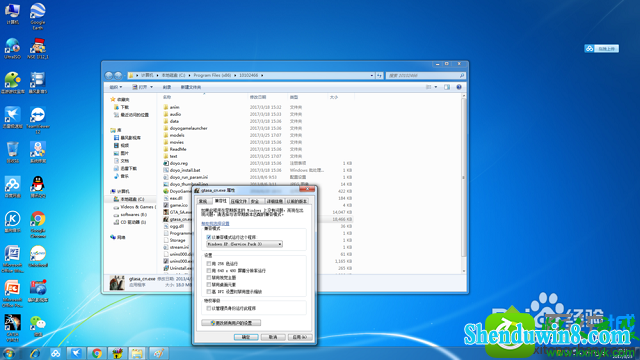The width and height of the screenshot is (640, 360).
Task: Enable 640 x 480 resolution checkbox
Action: coord(209,271)
